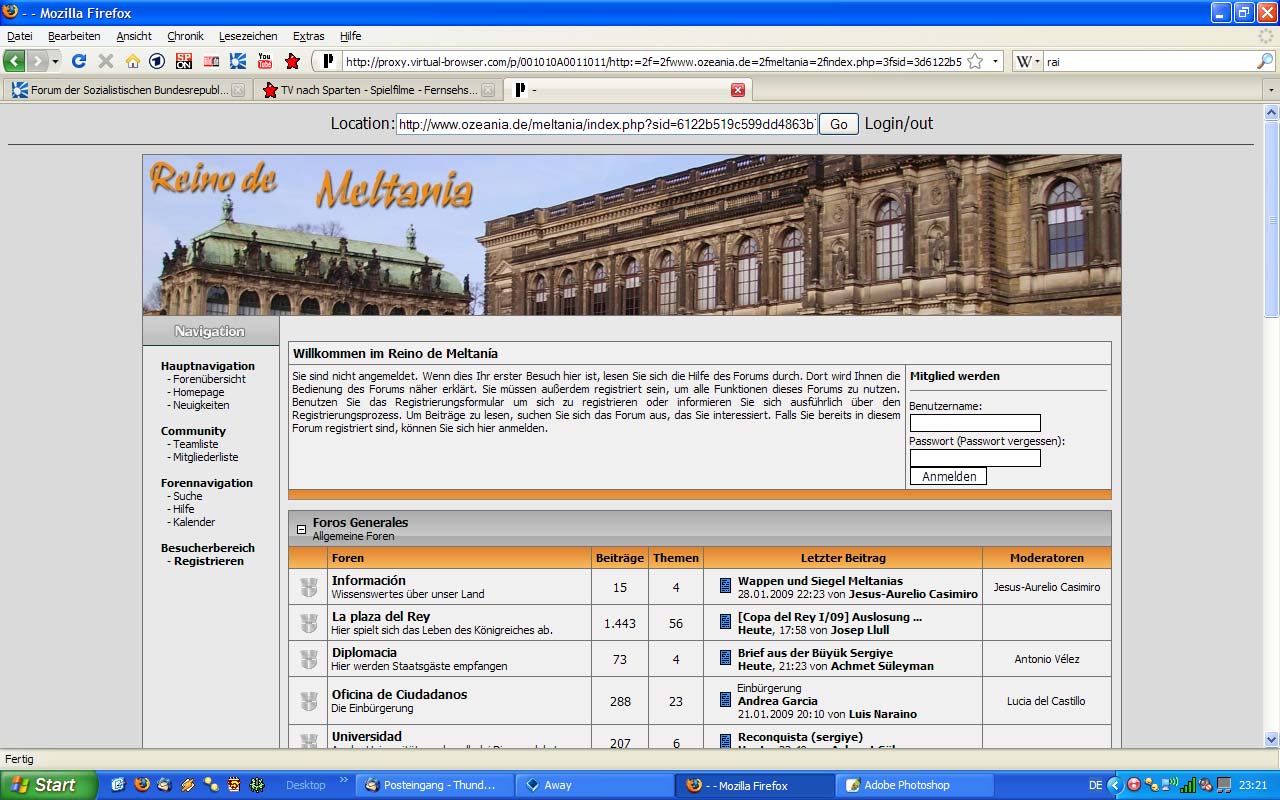Click the Go button next to Location
This screenshot has height=800, width=1280.
838,124
